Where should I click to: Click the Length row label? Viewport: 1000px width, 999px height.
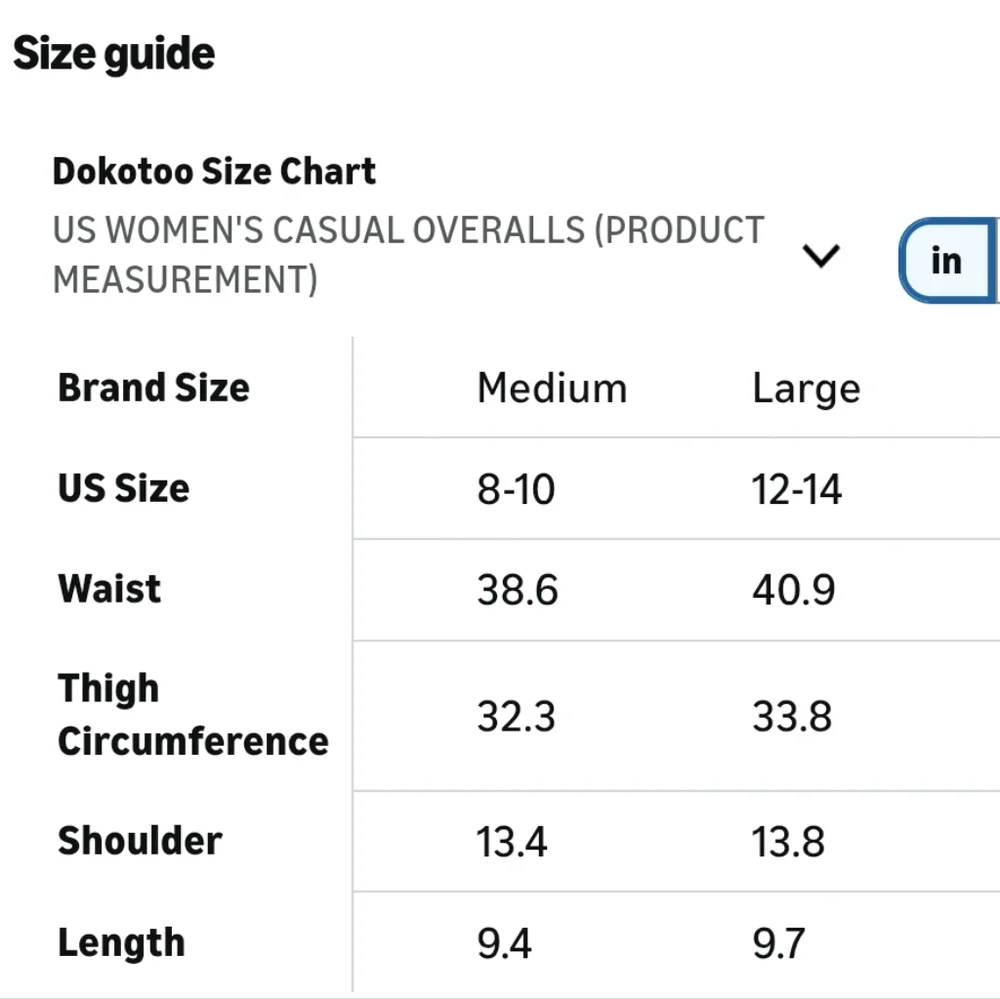coord(121,943)
